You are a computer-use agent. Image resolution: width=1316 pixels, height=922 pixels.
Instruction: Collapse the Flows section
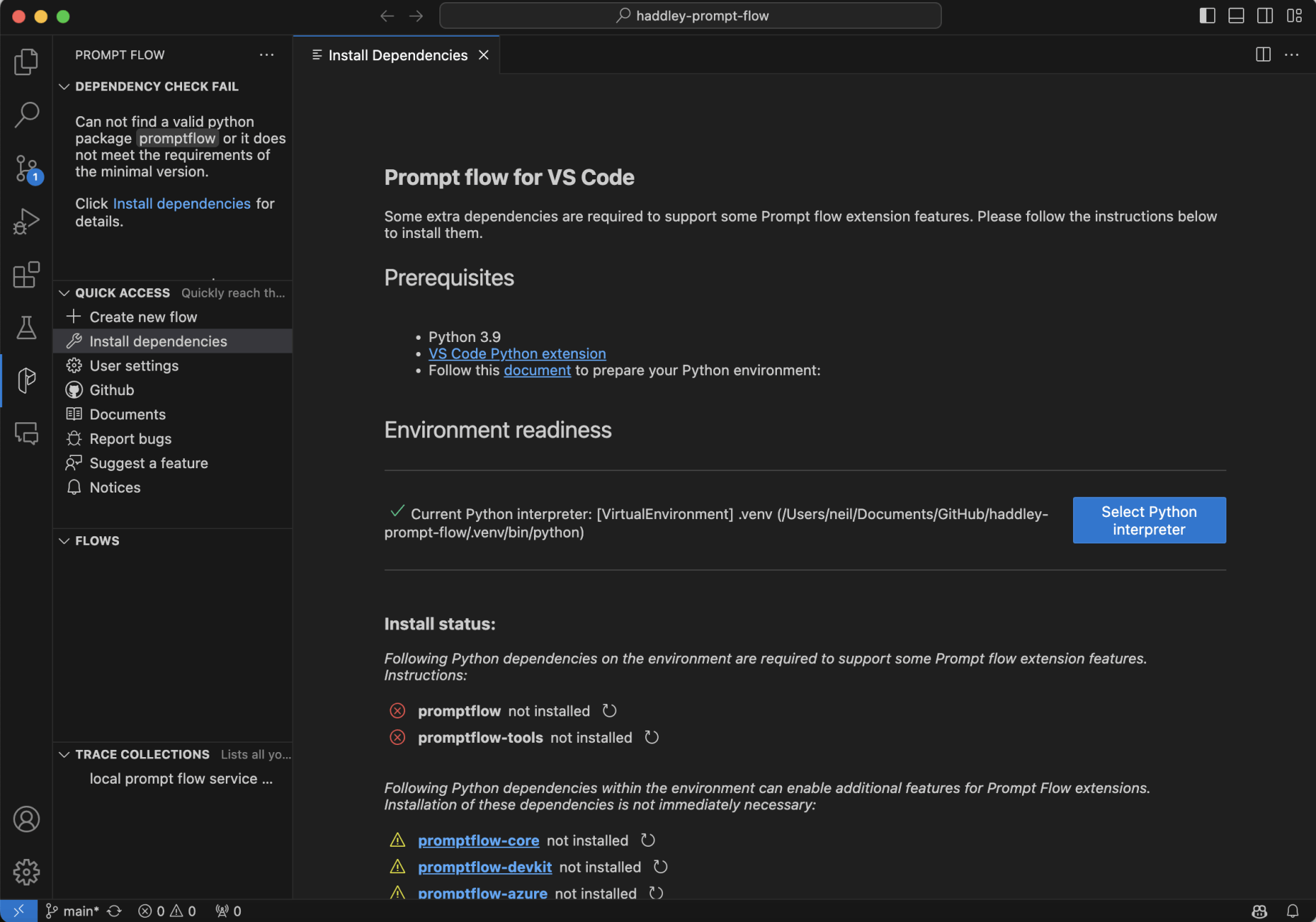65,541
